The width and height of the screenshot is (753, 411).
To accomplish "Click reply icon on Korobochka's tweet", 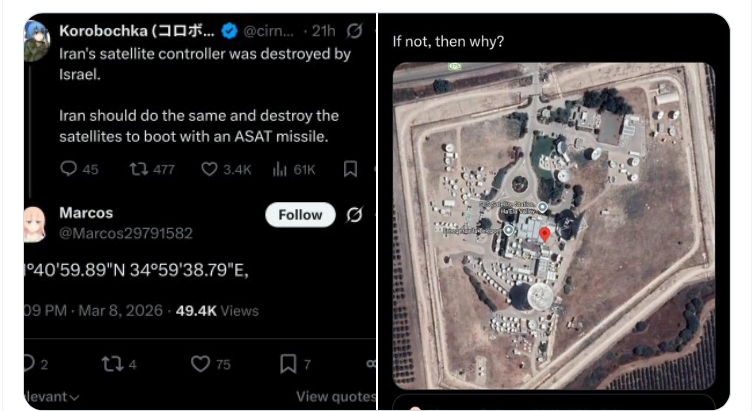I will click(x=69, y=169).
